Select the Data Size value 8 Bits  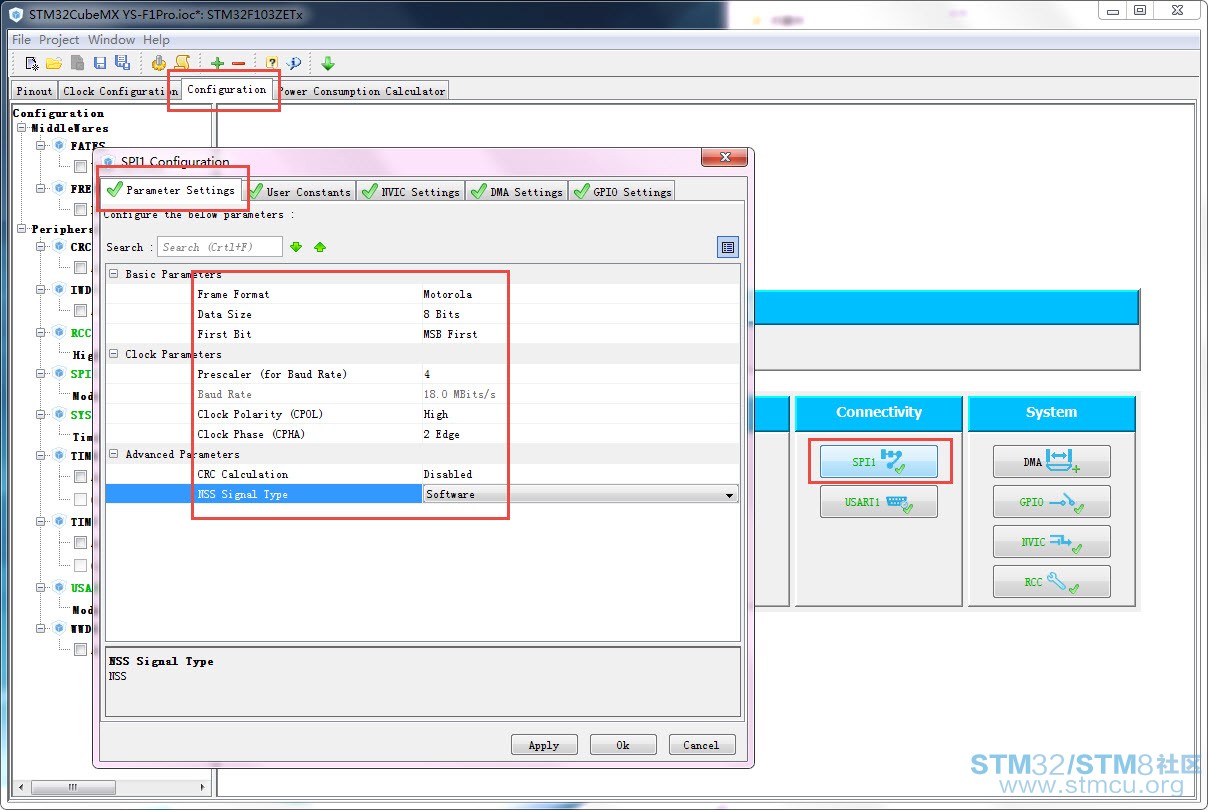pos(441,314)
